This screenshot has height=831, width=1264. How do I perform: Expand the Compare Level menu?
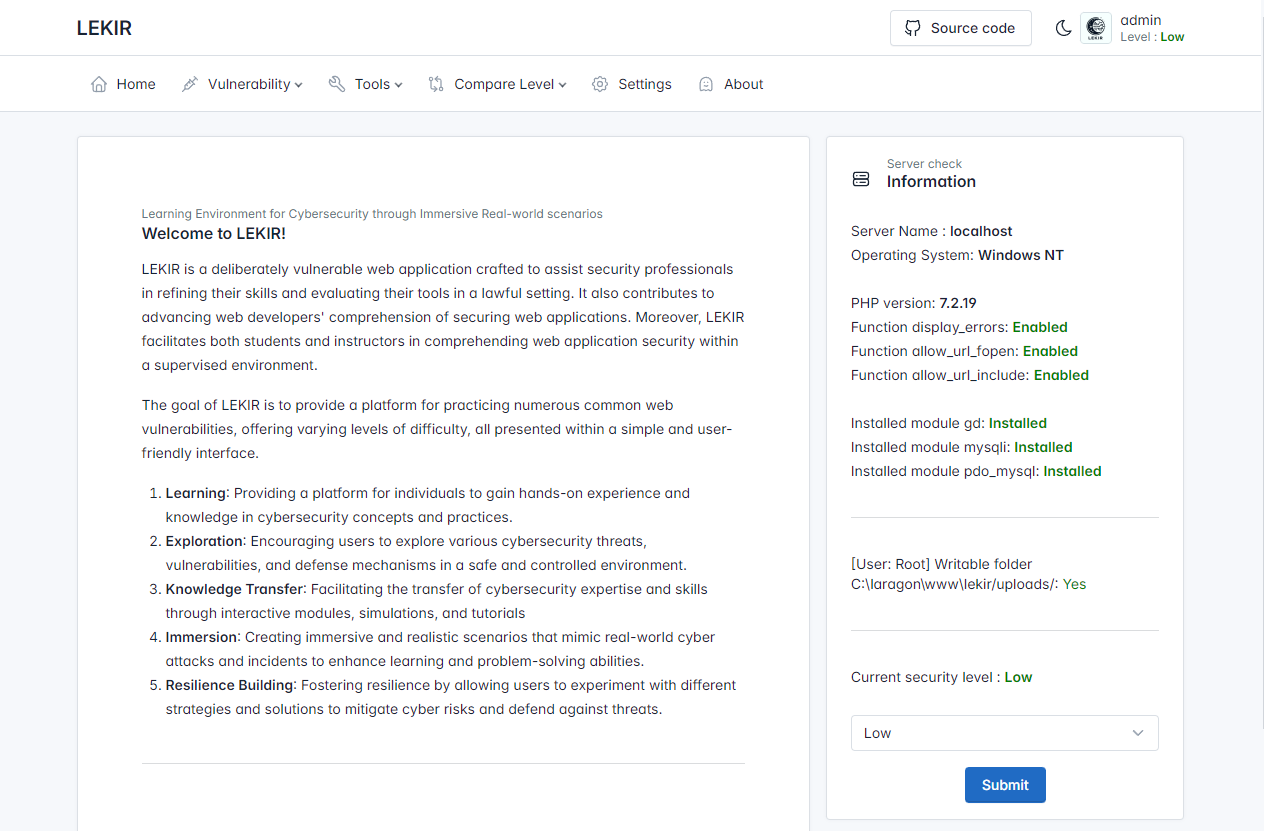497,84
